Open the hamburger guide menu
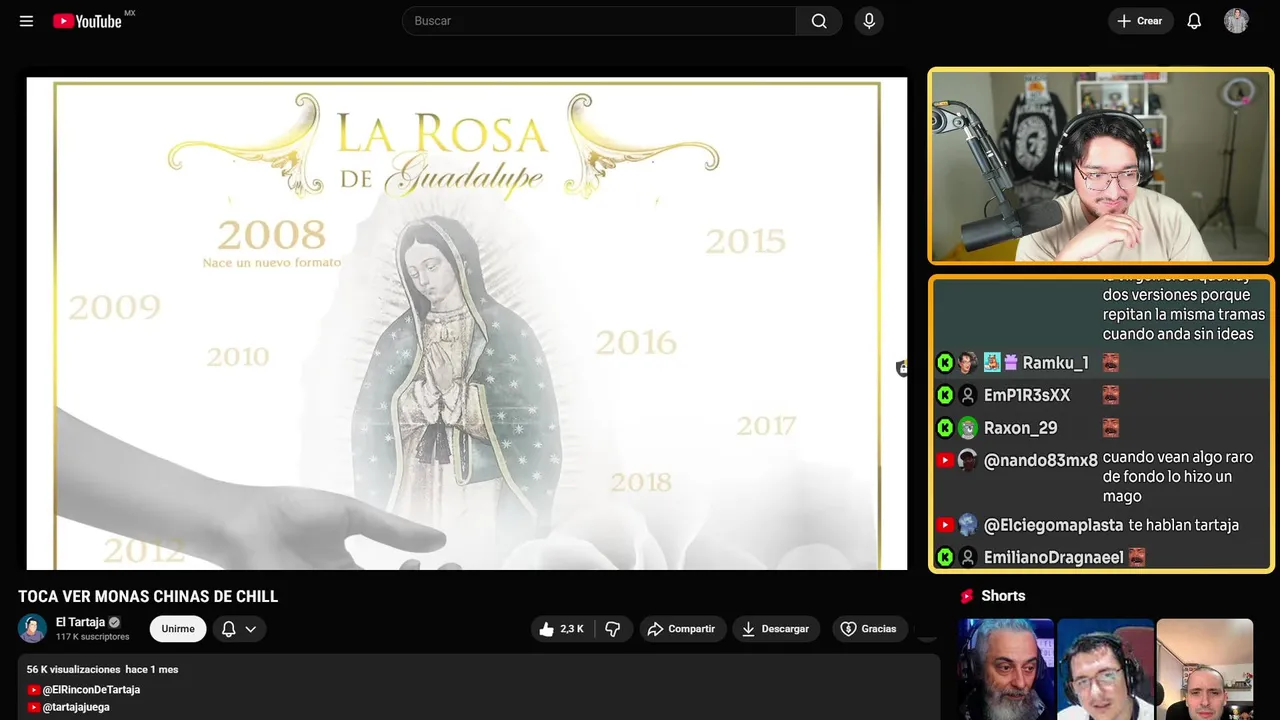 pos(26,21)
